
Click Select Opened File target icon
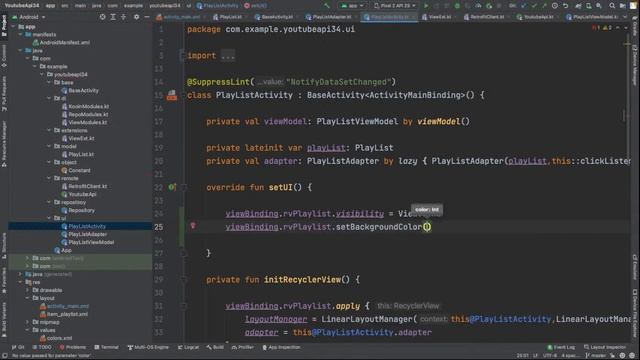(102, 17)
